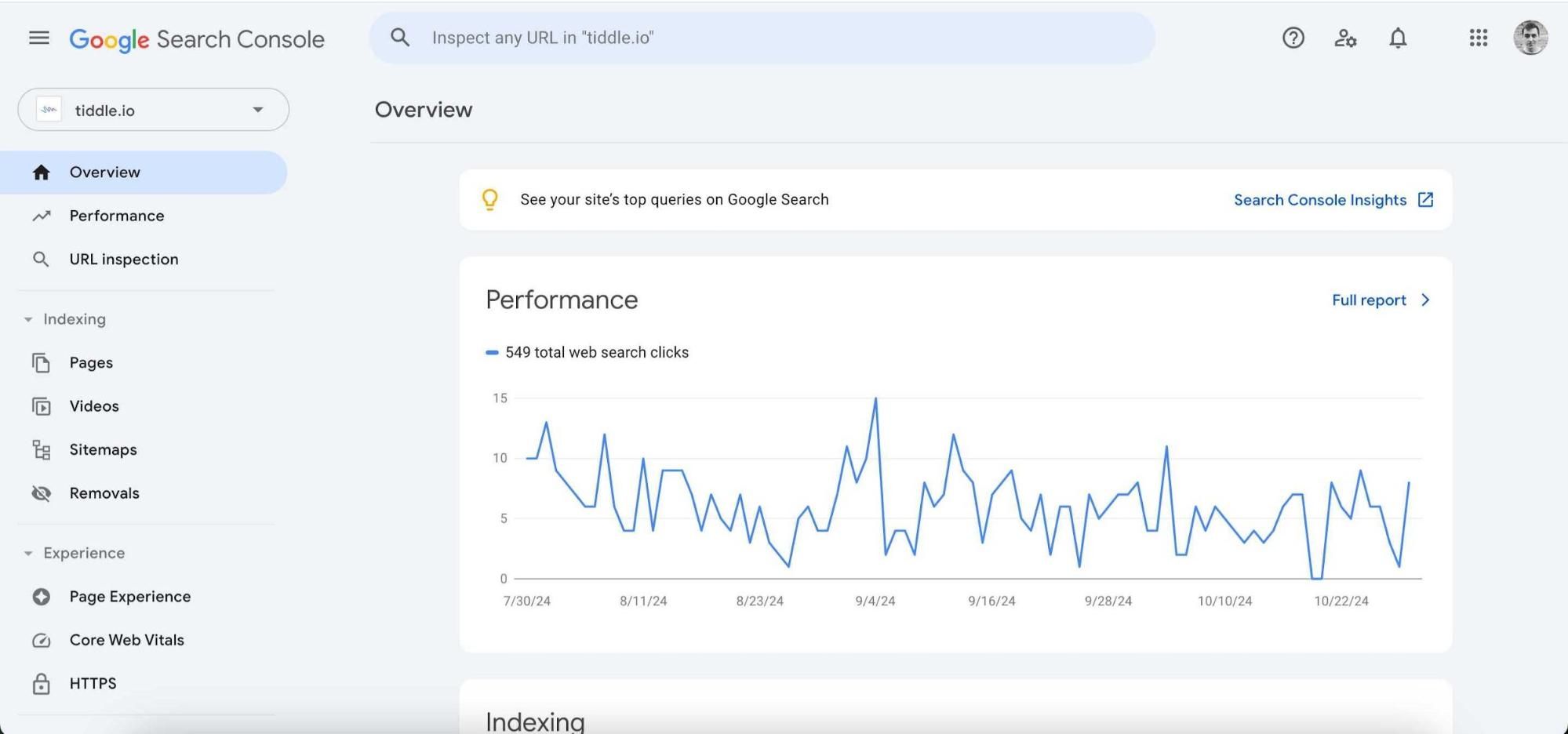This screenshot has height=734, width=1568.
Task: Open the tiddle.io property dropdown
Action: (x=154, y=110)
